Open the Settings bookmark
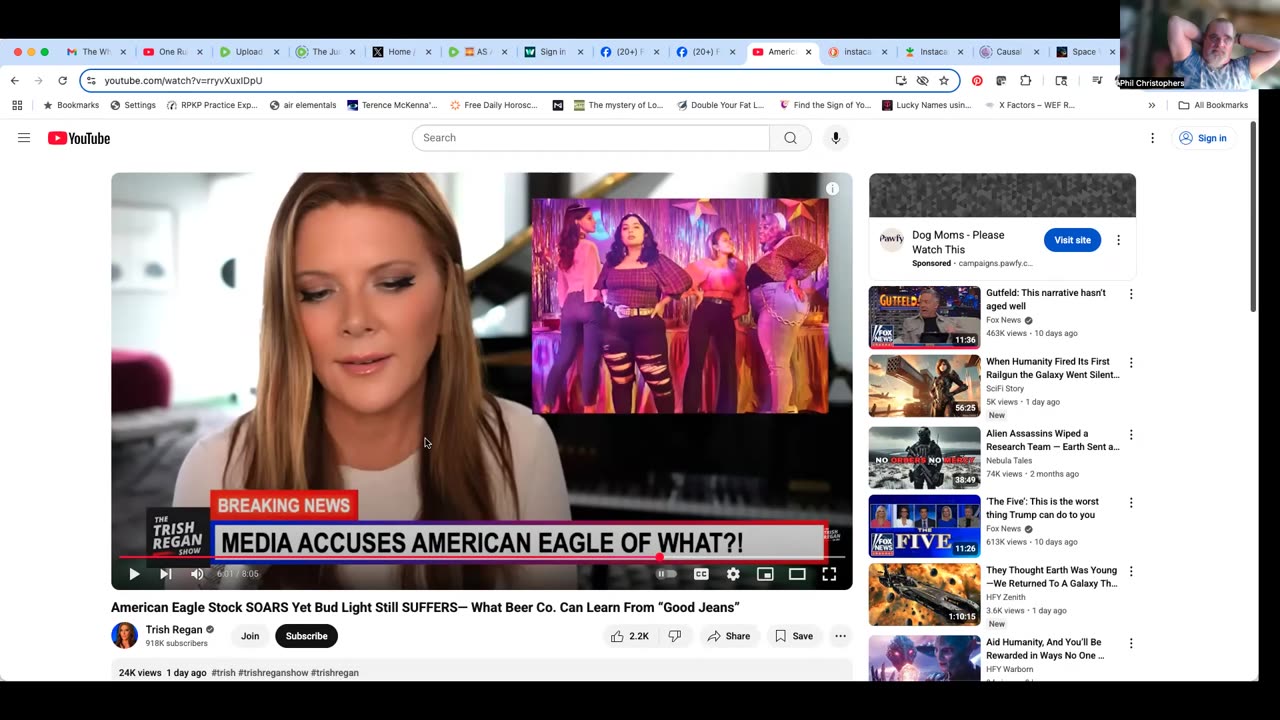Screen dimensions: 1280x720 pyautogui.click(x=133, y=105)
